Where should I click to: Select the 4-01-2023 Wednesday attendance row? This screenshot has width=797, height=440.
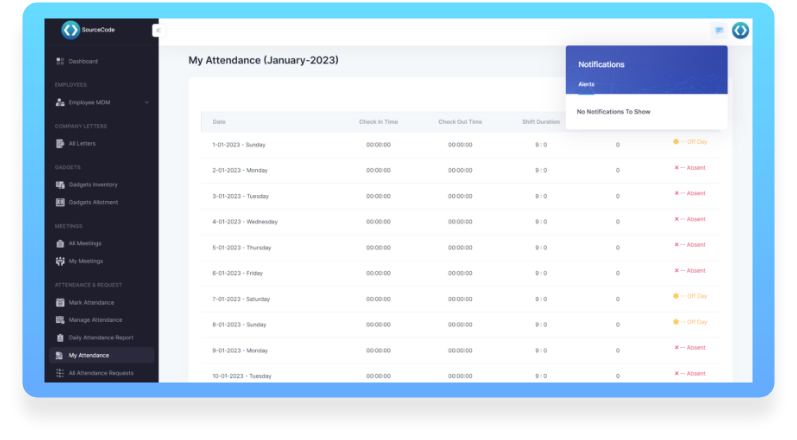(x=245, y=221)
